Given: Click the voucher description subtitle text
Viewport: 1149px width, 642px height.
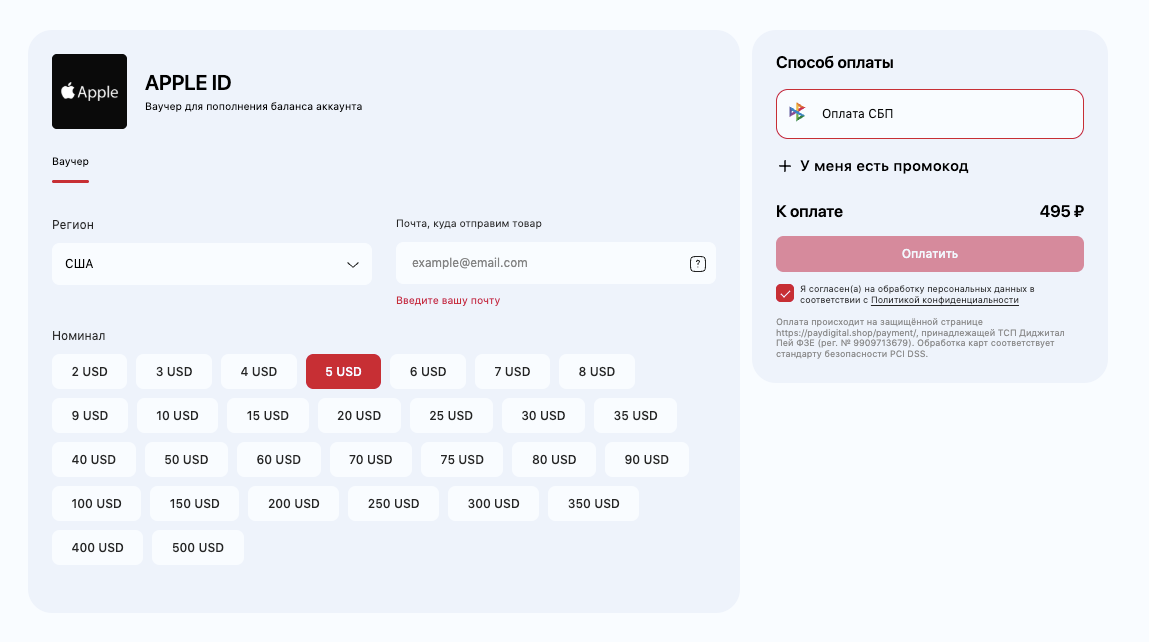Looking at the screenshot, I should 254,107.
